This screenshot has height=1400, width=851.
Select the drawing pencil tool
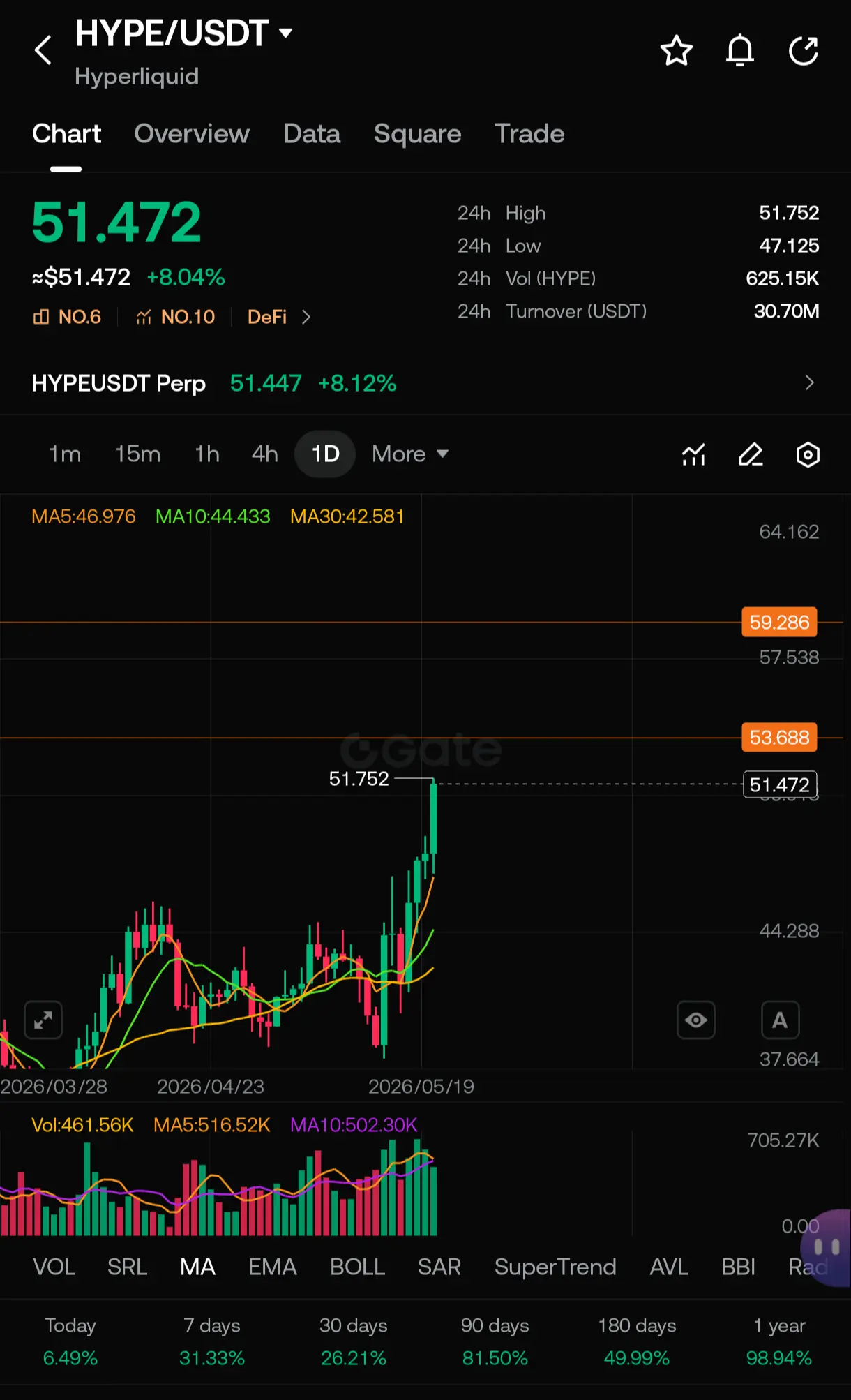[751, 454]
